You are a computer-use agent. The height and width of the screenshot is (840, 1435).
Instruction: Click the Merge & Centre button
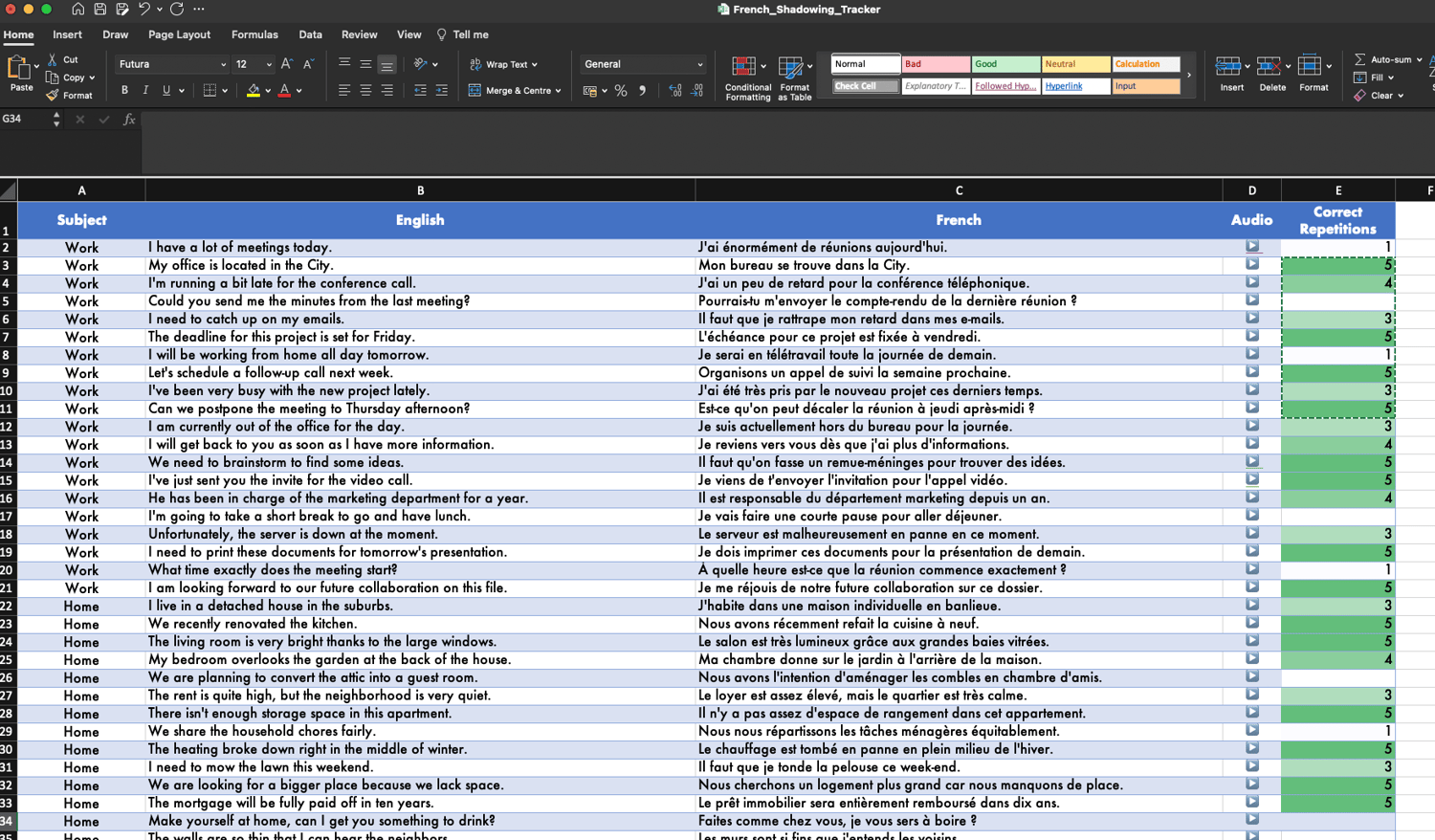pos(515,91)
